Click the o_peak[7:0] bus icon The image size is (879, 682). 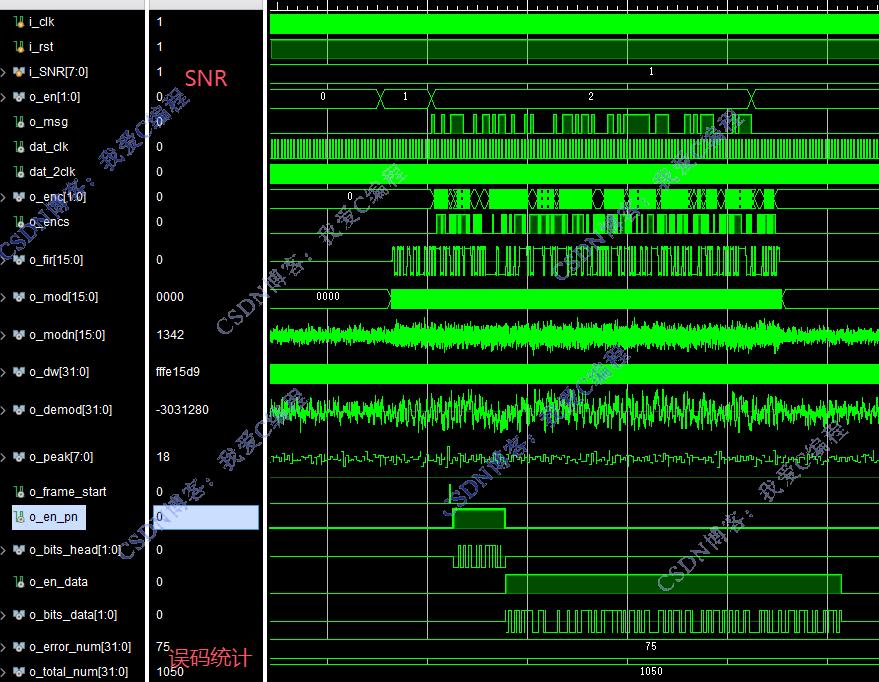(19, 457)
